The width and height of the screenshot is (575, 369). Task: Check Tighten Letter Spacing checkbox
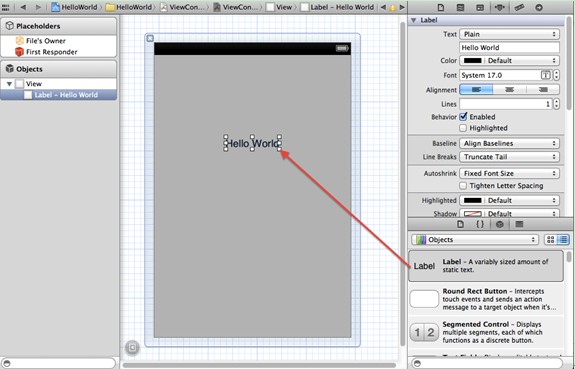pos(463,186)
